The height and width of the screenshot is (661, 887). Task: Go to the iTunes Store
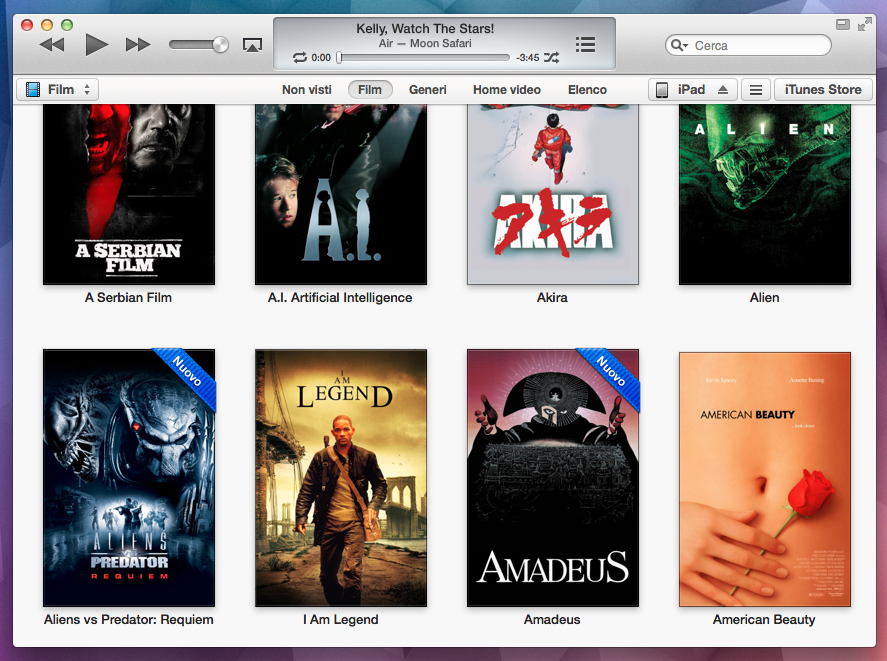tap(823, 89)
